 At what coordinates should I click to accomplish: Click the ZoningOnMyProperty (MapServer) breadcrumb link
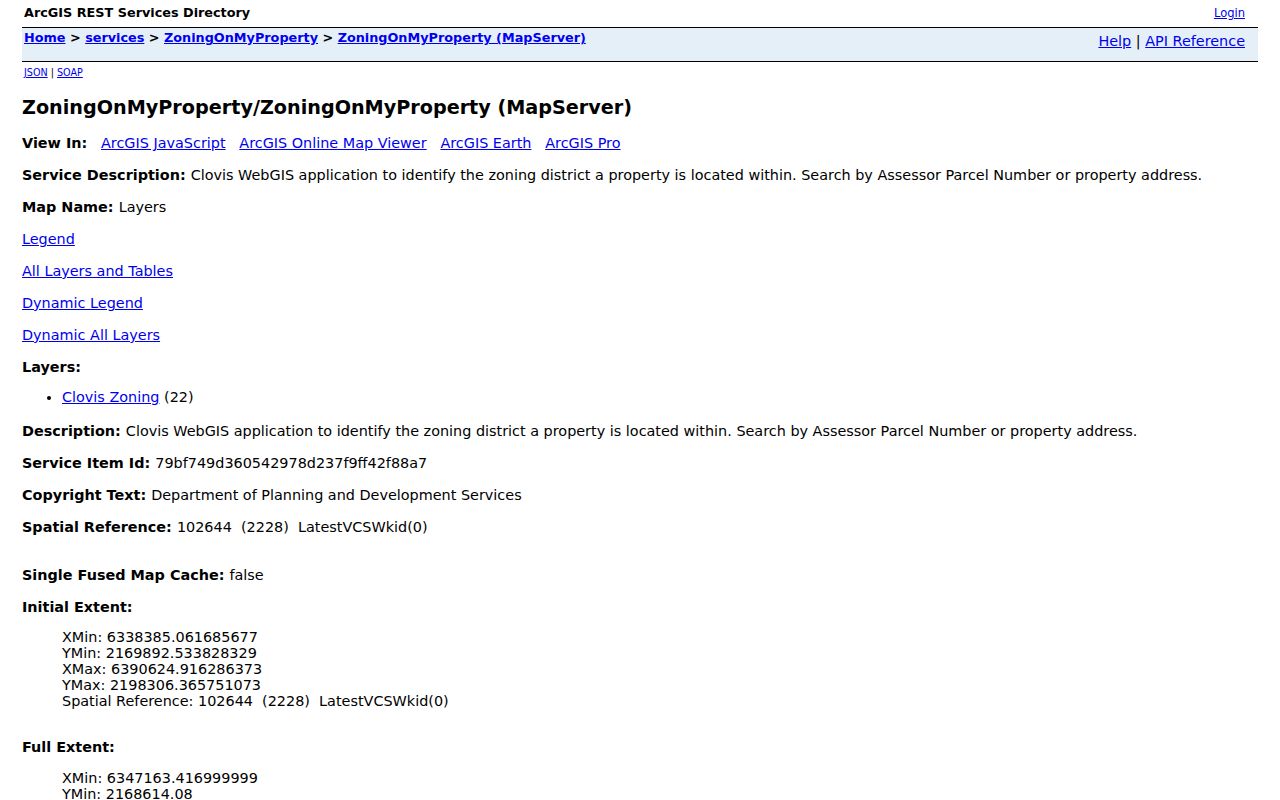pyautogui.click(x=462, y=38)
